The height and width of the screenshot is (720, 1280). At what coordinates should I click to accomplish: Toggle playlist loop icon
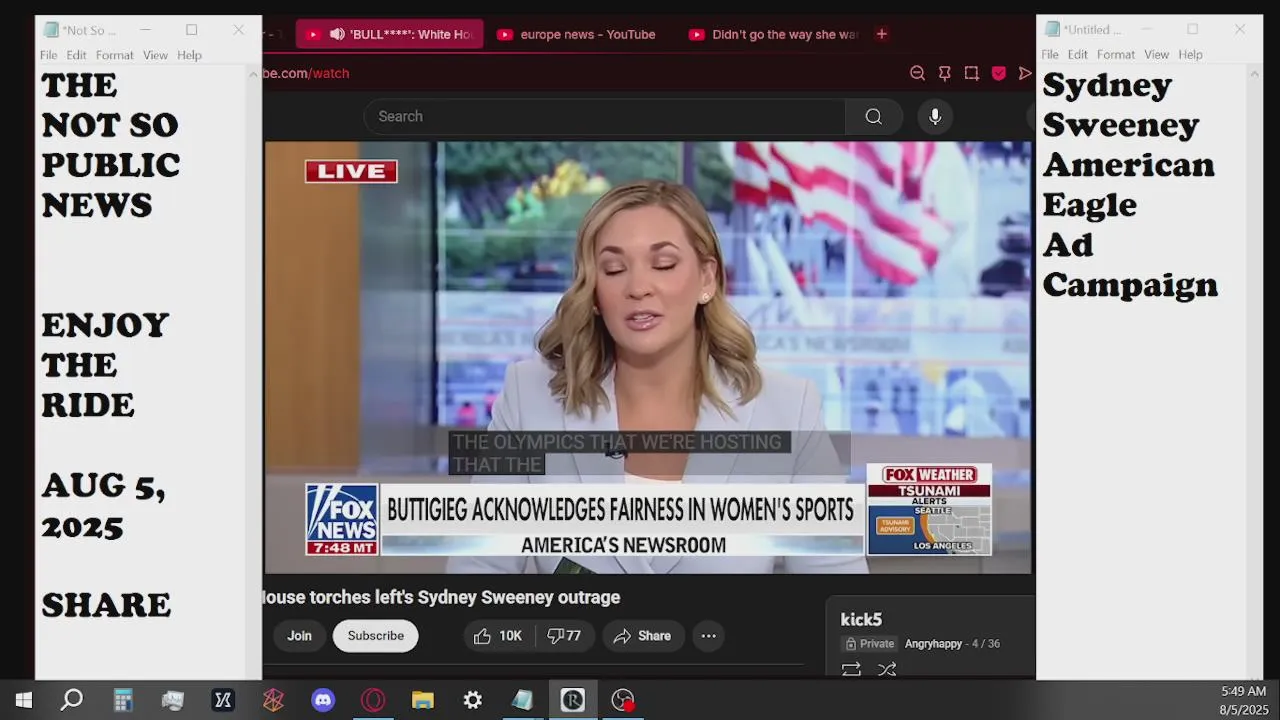(x=851, y=670)
